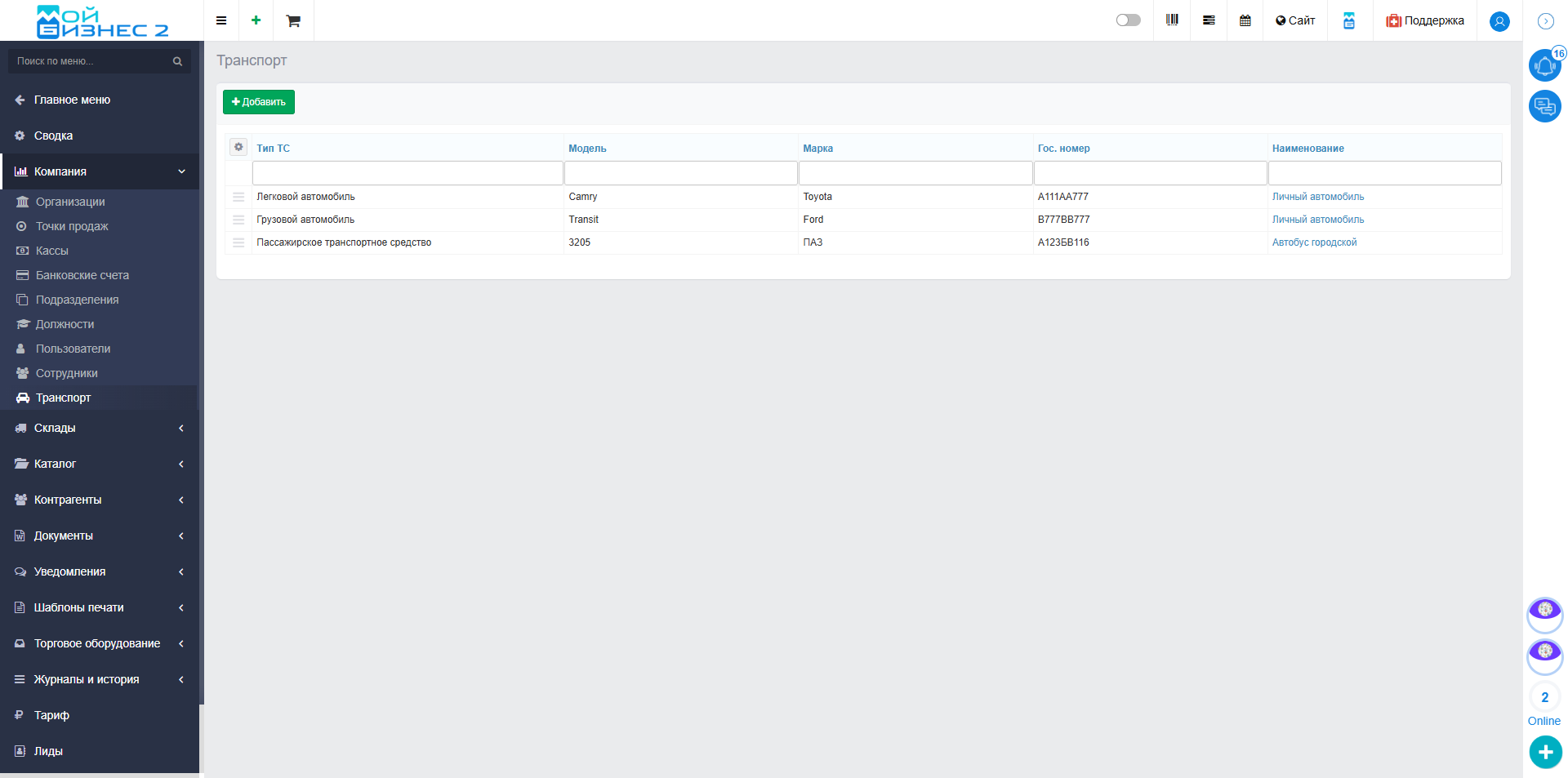Open the calendar icon in top bar
The image size is (1568, 778).
[x=1245, y=20]
